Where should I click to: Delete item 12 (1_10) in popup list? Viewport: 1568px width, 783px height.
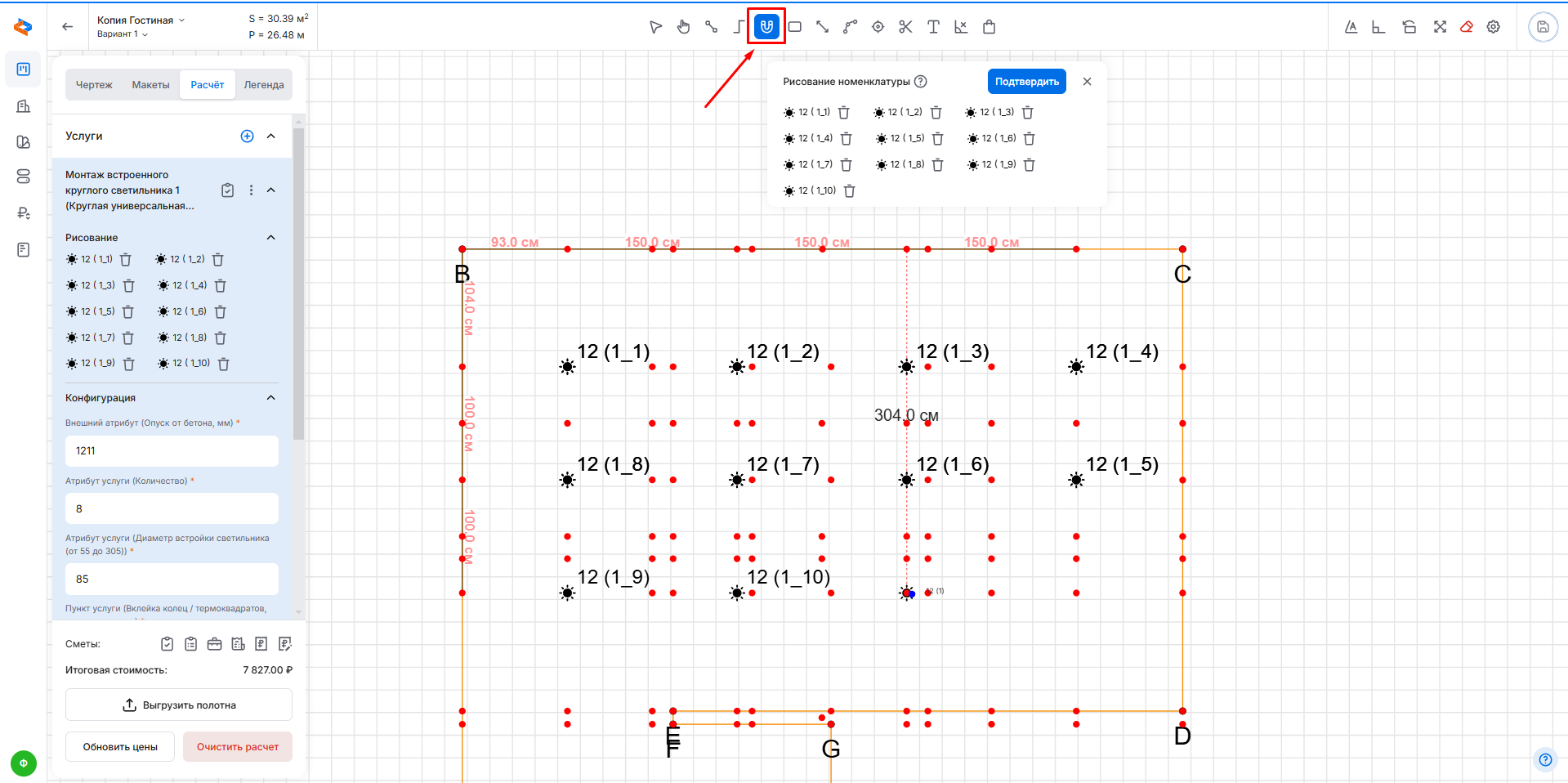(850, 191)
